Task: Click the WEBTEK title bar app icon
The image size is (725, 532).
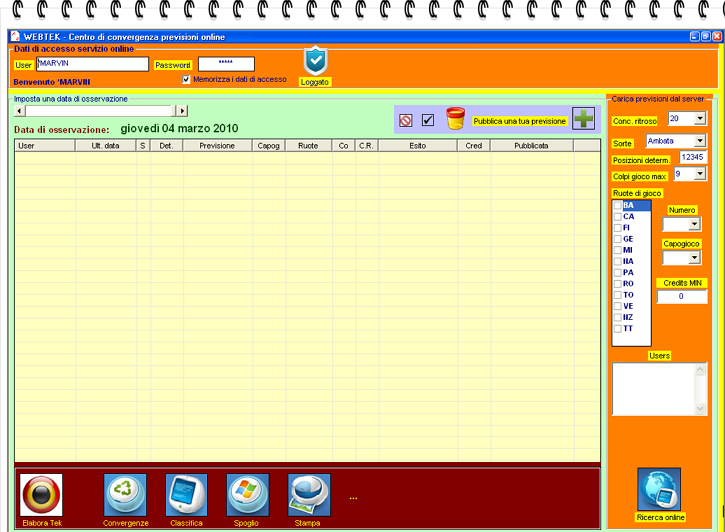Action: point(15,36)
